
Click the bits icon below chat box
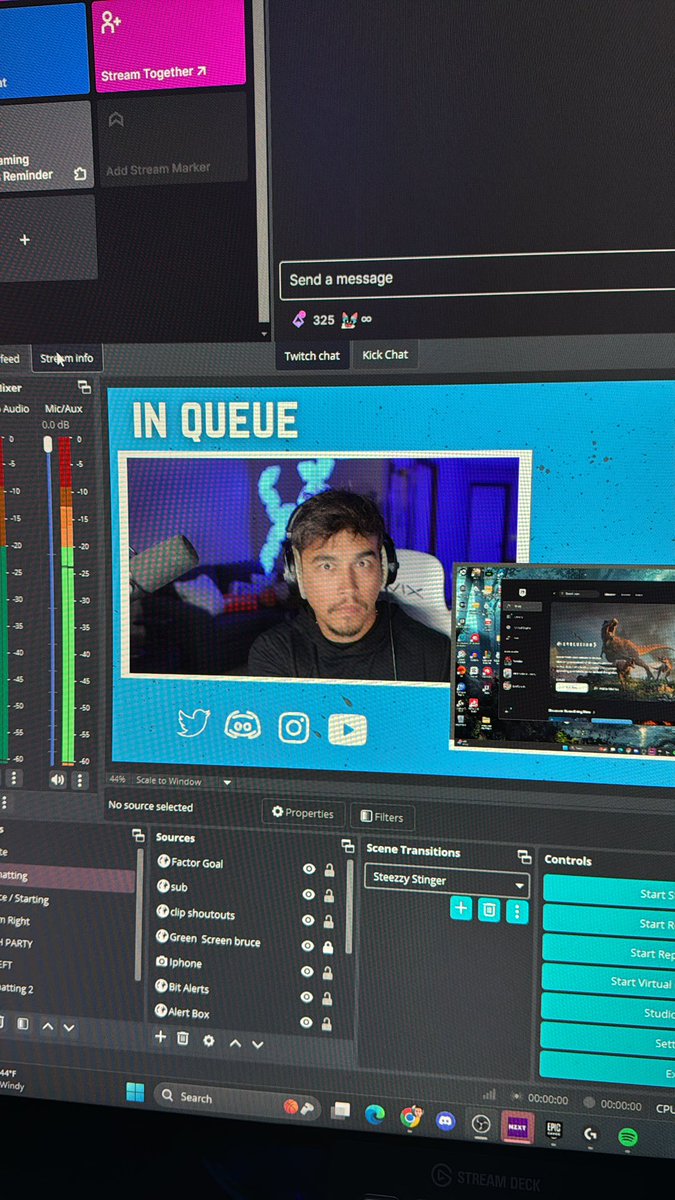(299, 319)
